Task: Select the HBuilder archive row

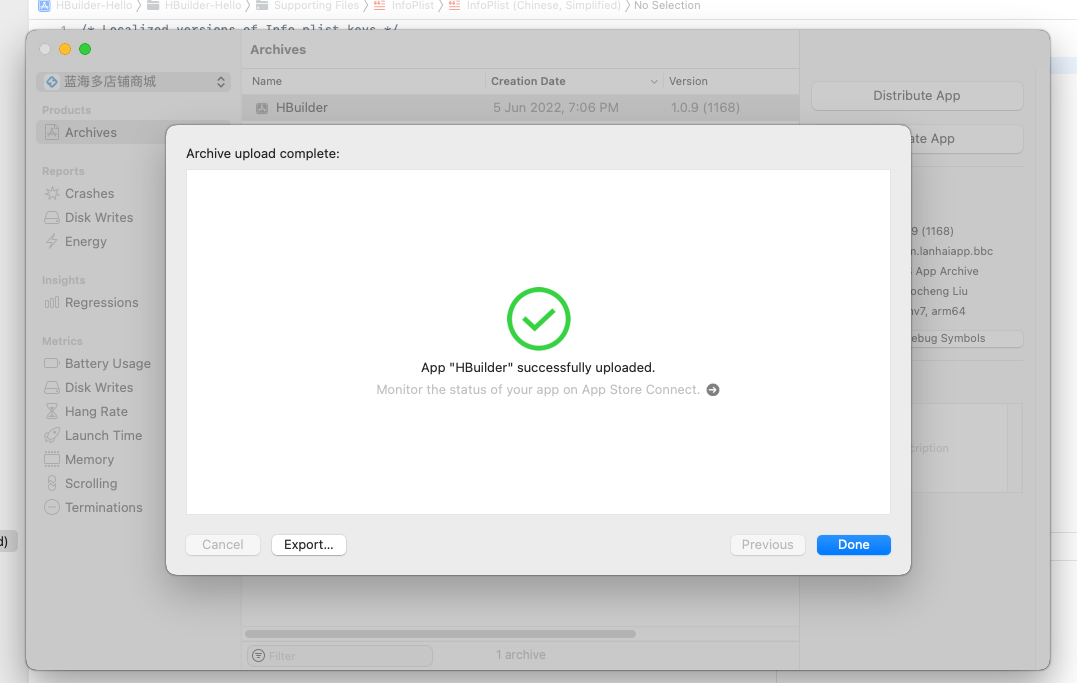Action: click(x=520, y=108)
